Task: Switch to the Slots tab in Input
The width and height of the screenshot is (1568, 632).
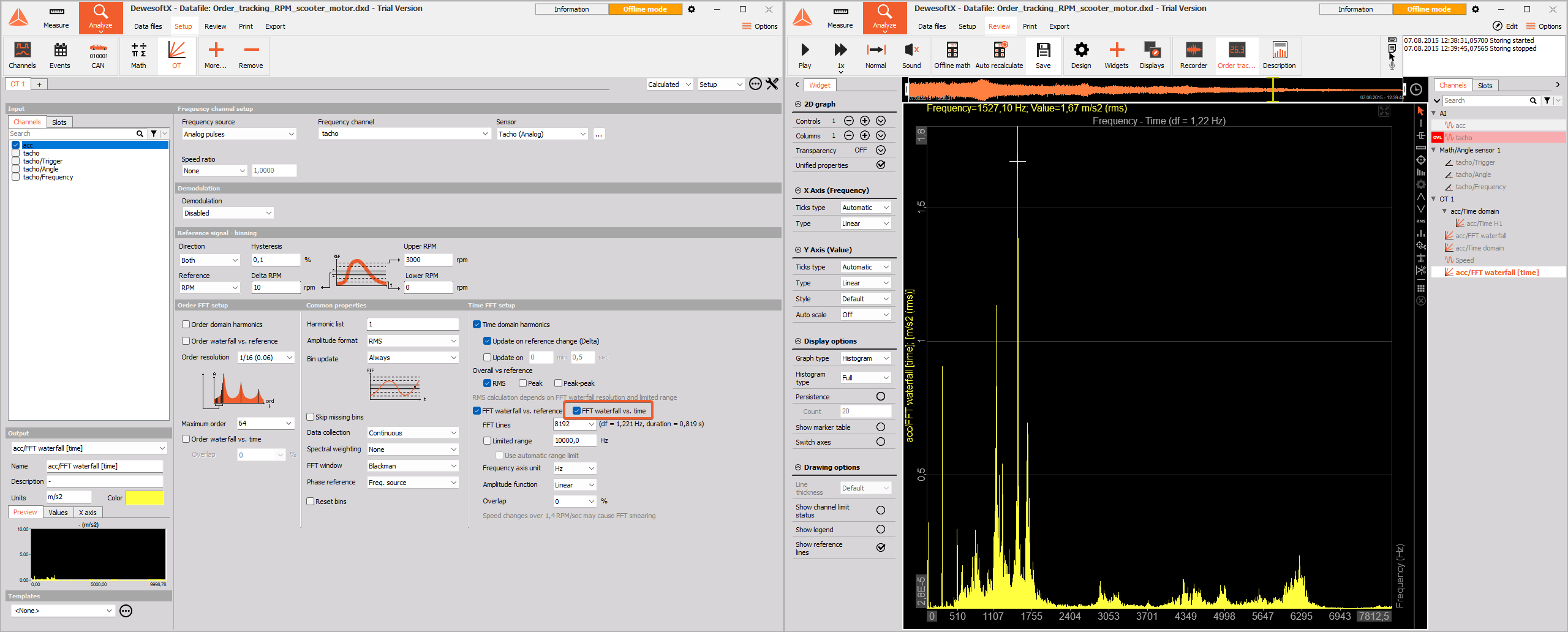Action: click(59, 122)
